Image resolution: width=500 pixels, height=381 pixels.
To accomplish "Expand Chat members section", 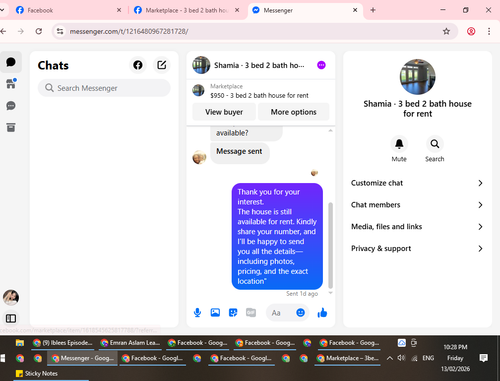I will (x=417, y=205).
